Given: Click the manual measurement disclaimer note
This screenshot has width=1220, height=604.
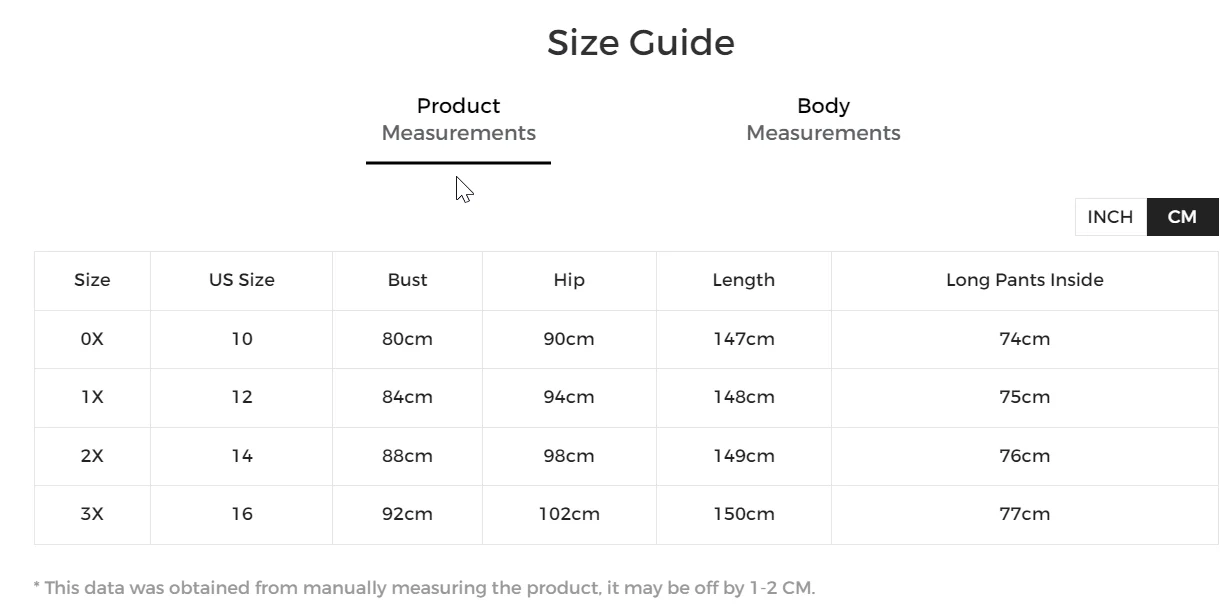Looking at the screenshot, I should [424, 588].
